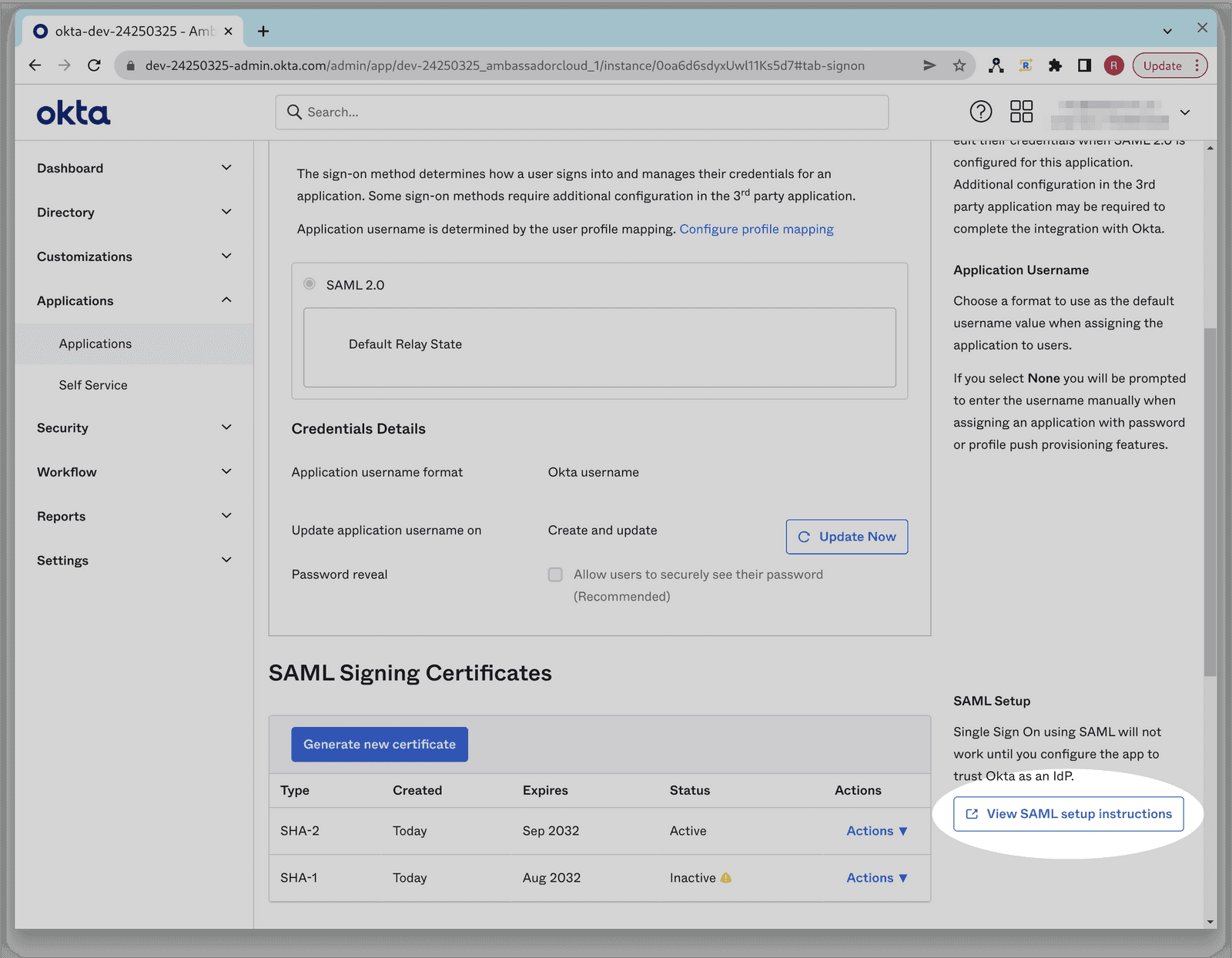Click the 'SHA-1' type cell
The width and height of the screenshot is (1232, 958).
coord(299,878)
